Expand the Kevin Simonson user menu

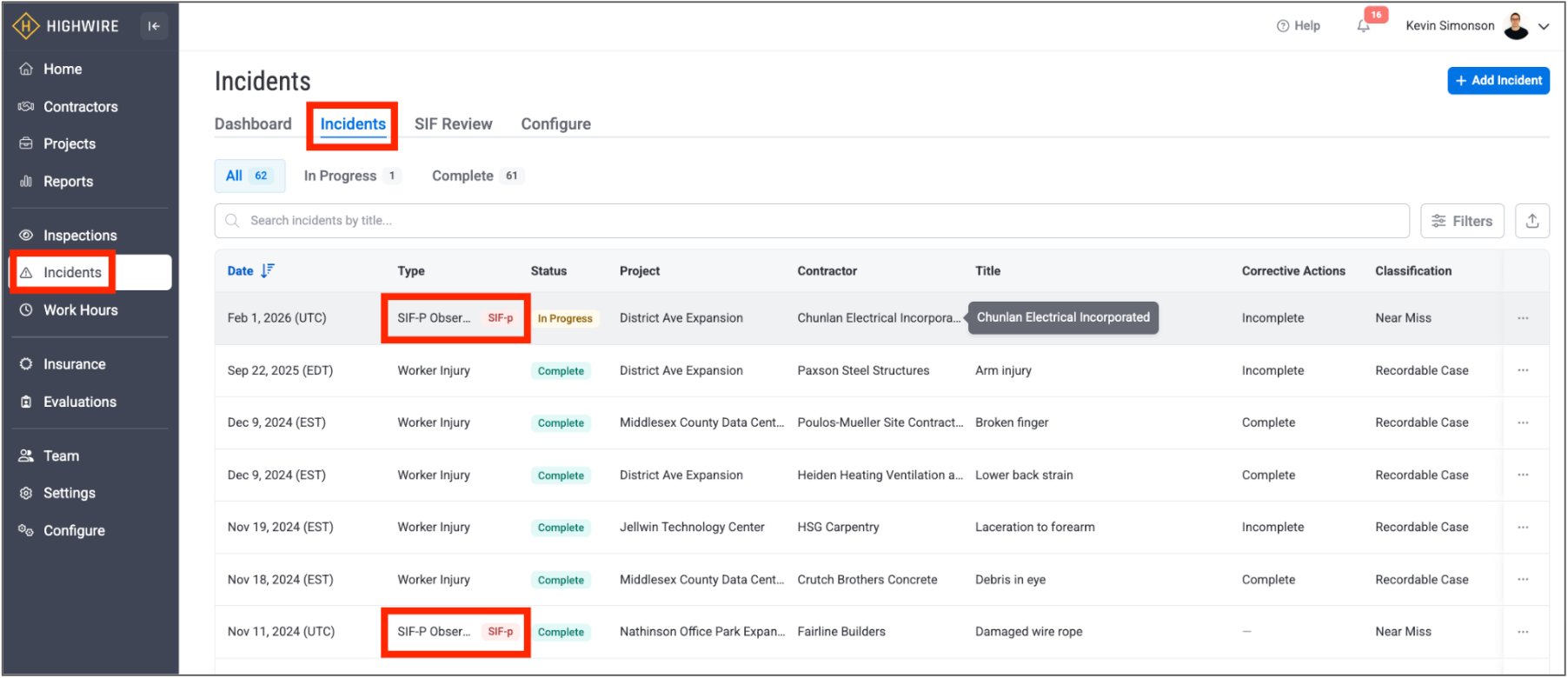click(x=1544, y=26)
